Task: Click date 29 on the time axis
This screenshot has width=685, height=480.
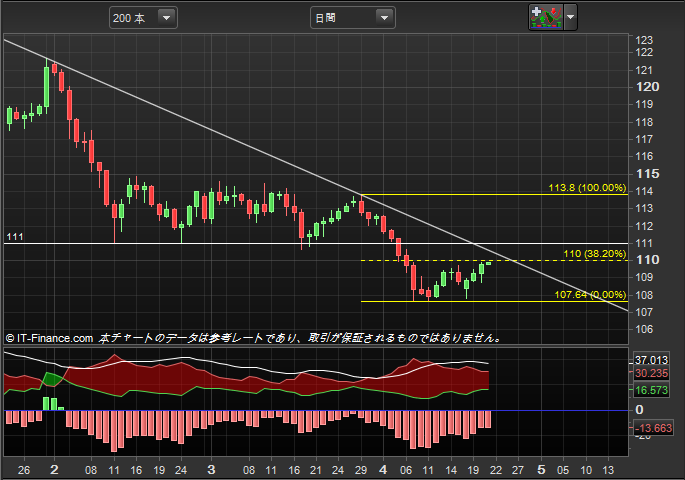Action: pyautogui.click(x=361, y=470)
